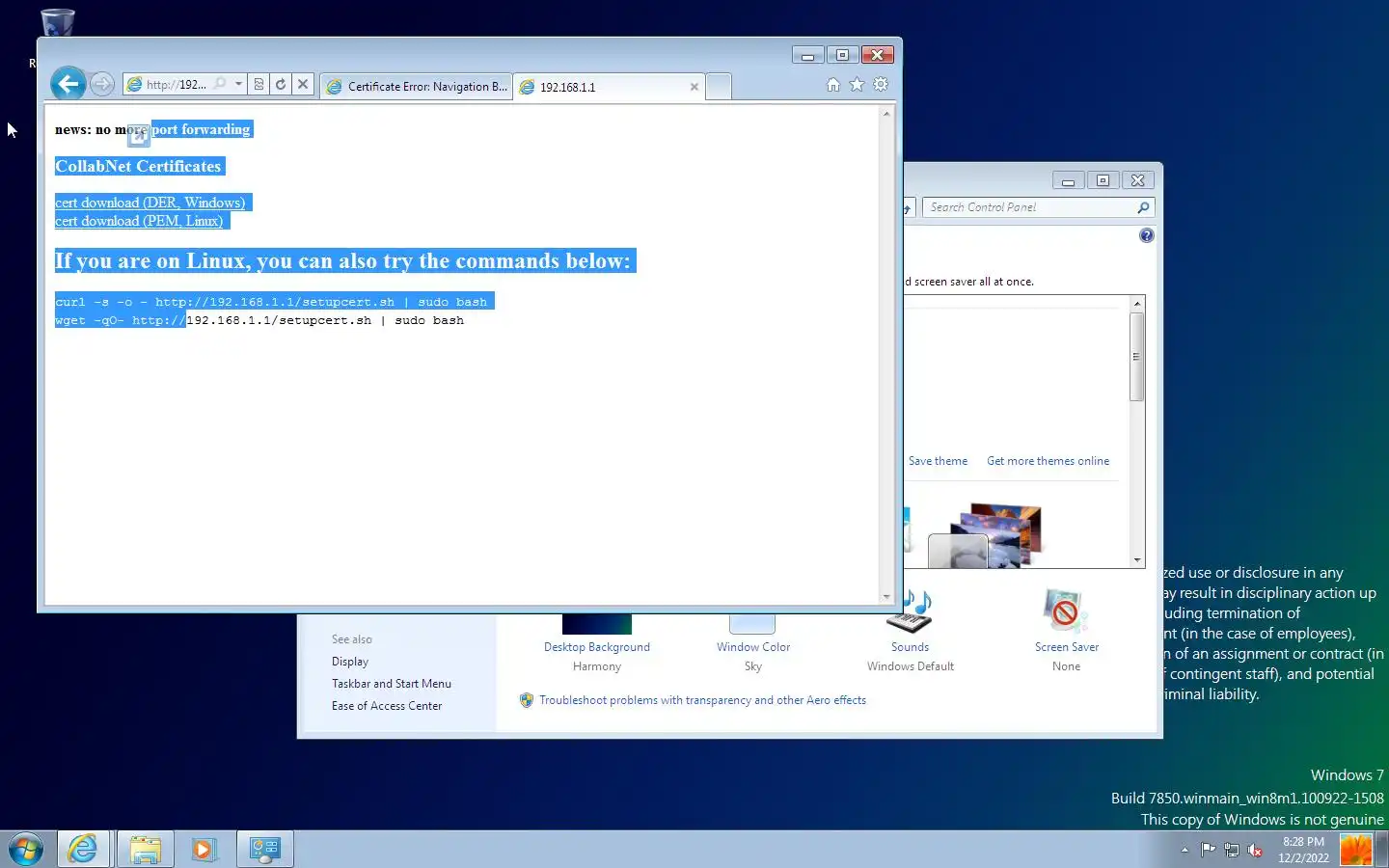1389x868 pixels.
Task: Click browser page scroll up arrow
Action: point(886,114)
